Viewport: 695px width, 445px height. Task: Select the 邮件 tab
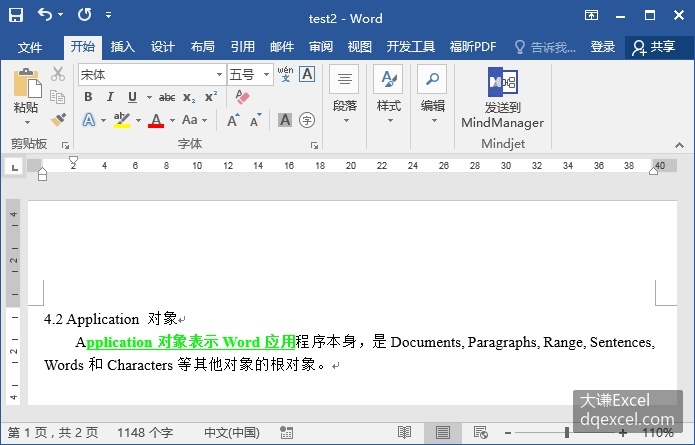pos(282,47)
